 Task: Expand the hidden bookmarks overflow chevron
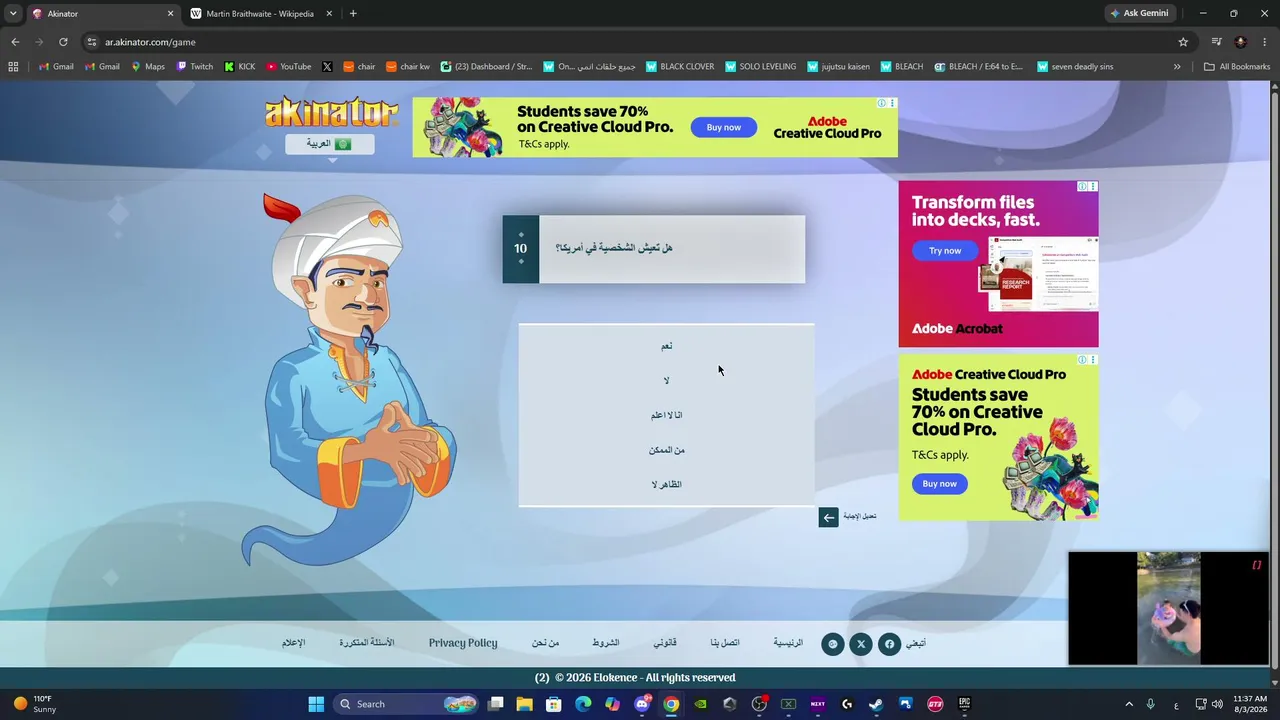(x=1177, y=67)
